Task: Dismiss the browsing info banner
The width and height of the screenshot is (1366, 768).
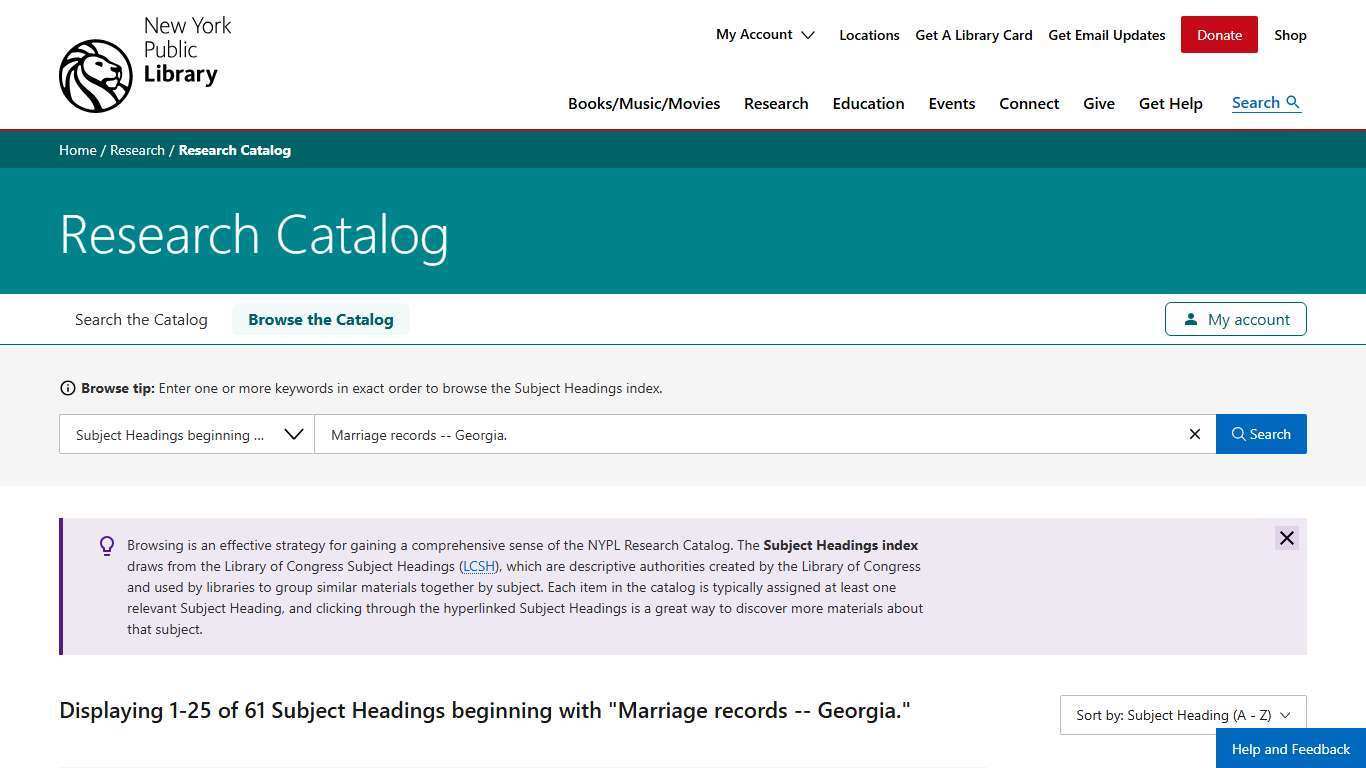Action: point(1286,538)
